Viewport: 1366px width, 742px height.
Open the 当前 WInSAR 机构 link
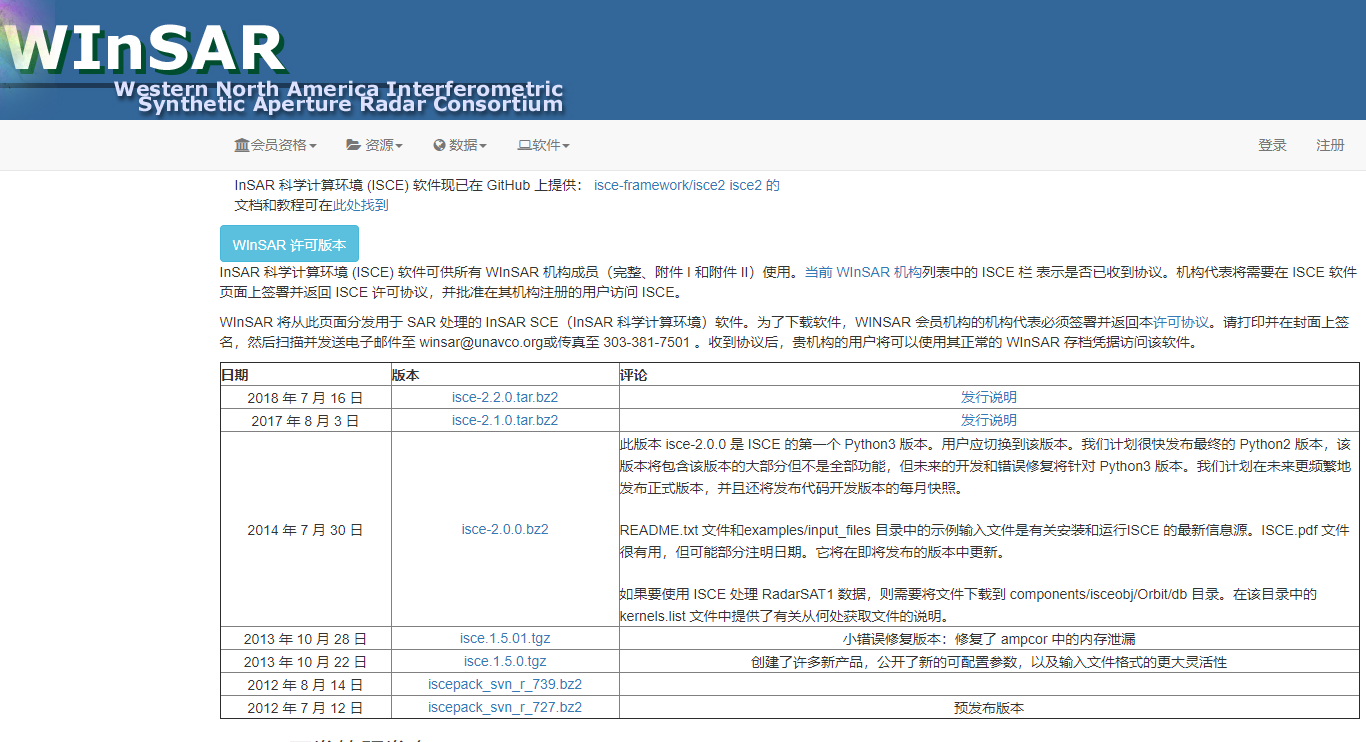point(863,271)
